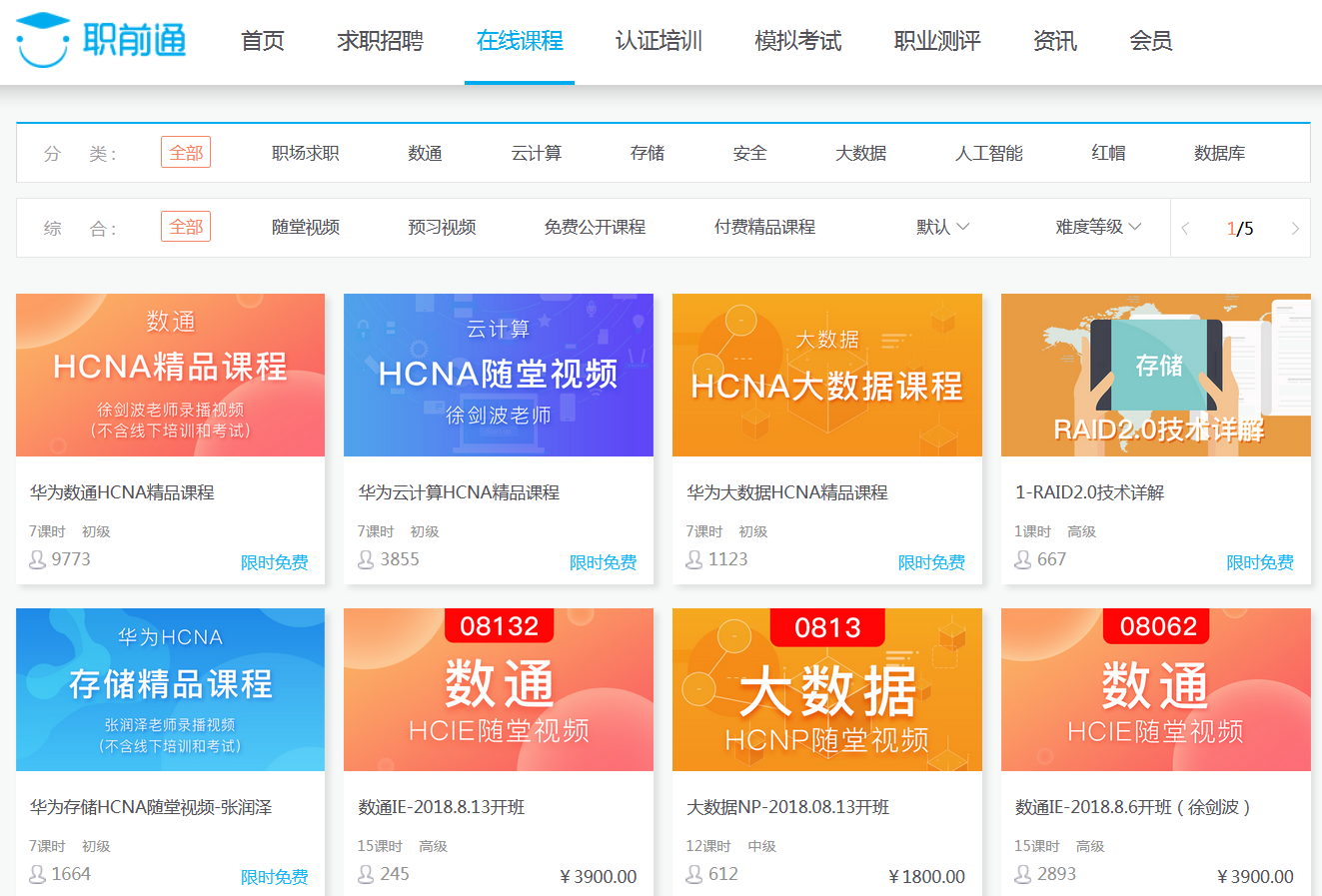Open the 默认 sort dropdown

(x=942, y=227)
